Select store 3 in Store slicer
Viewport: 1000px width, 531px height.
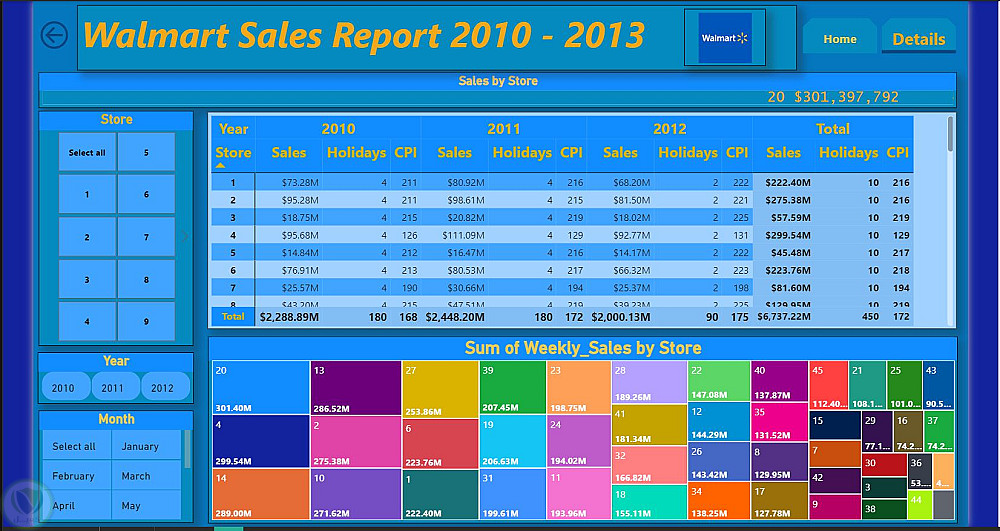(x=87, y=279)
